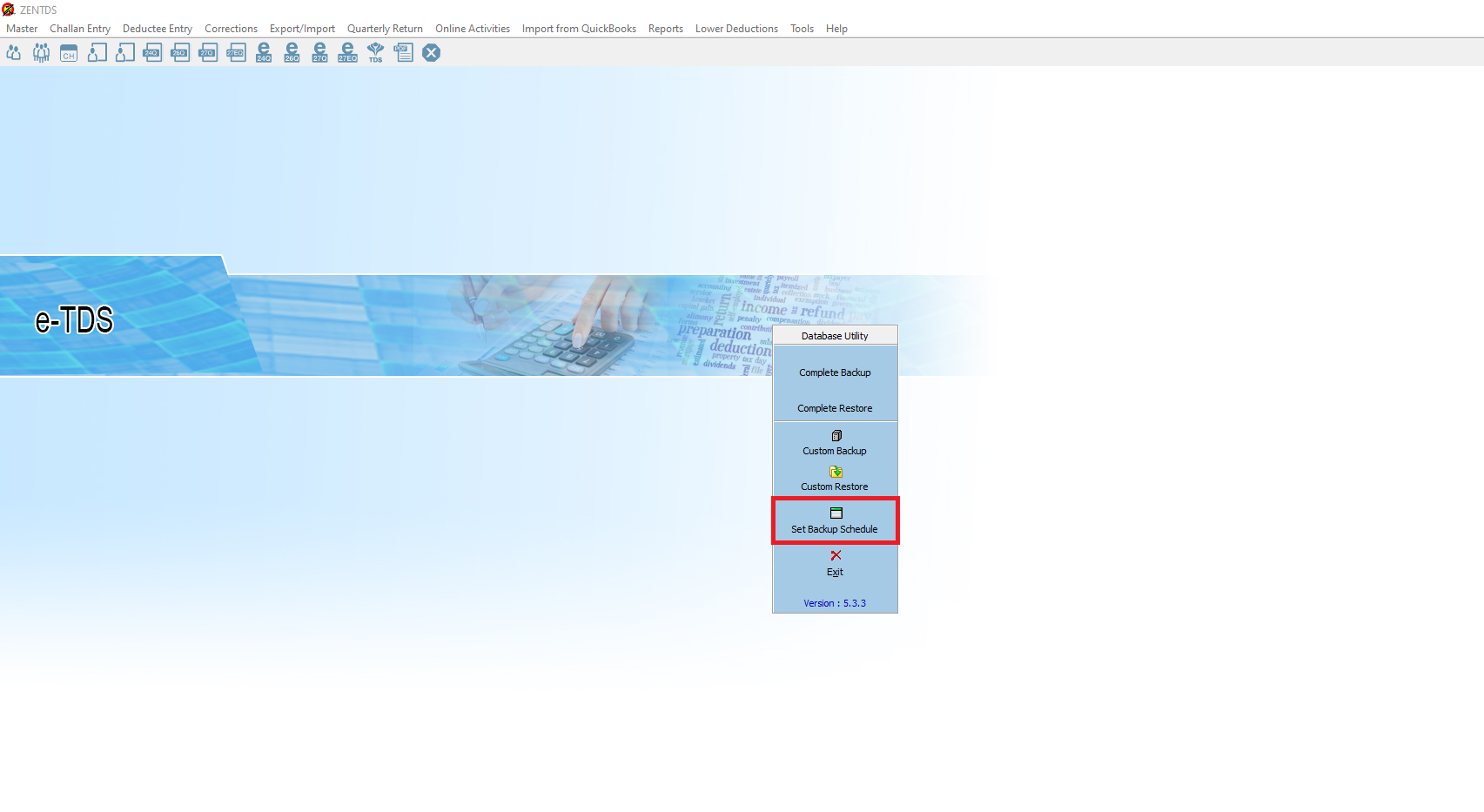Image resolution: width=1484 pixels, height=812 pixels.
Task: Open the Export/Import menu
Action: 302,29
